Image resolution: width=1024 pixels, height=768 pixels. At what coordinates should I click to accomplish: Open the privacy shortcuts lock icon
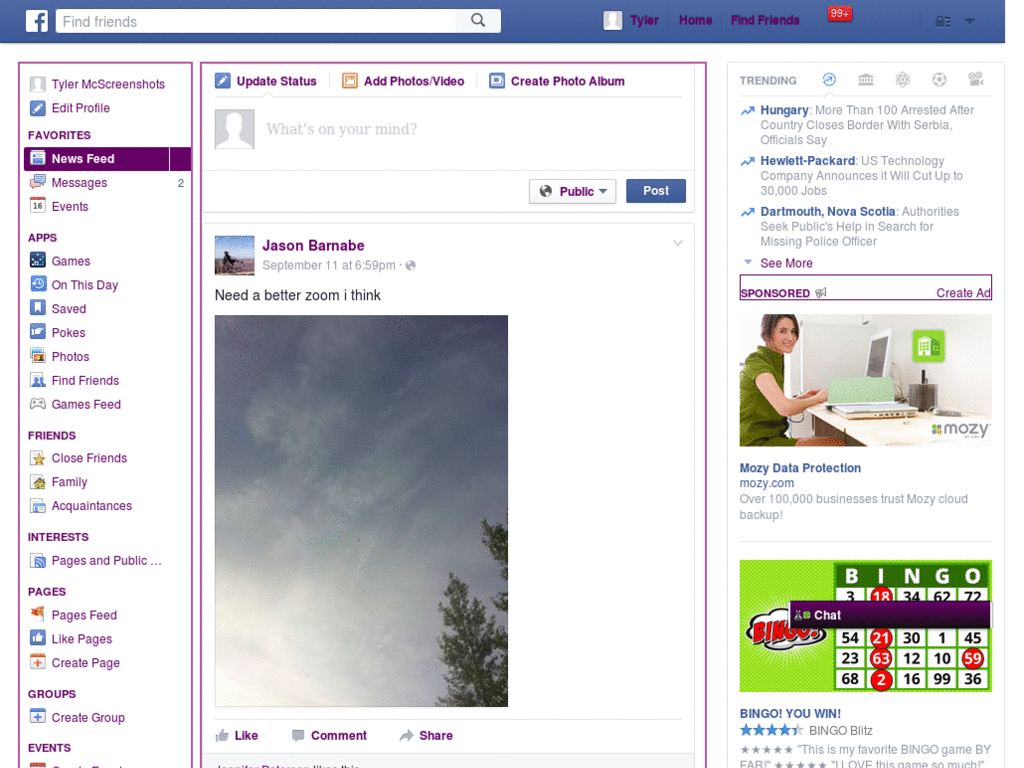[x=942, y=22]
